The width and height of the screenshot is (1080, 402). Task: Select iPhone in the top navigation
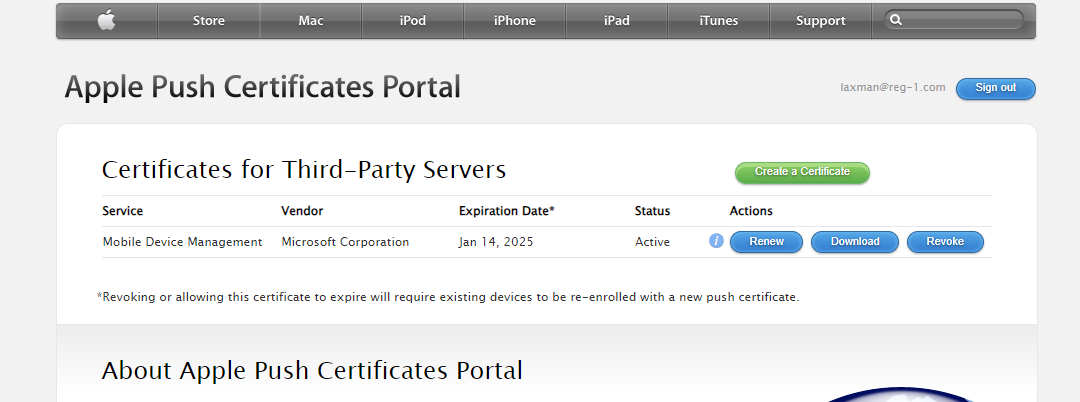pyautogui.click(x=515, y=21)
